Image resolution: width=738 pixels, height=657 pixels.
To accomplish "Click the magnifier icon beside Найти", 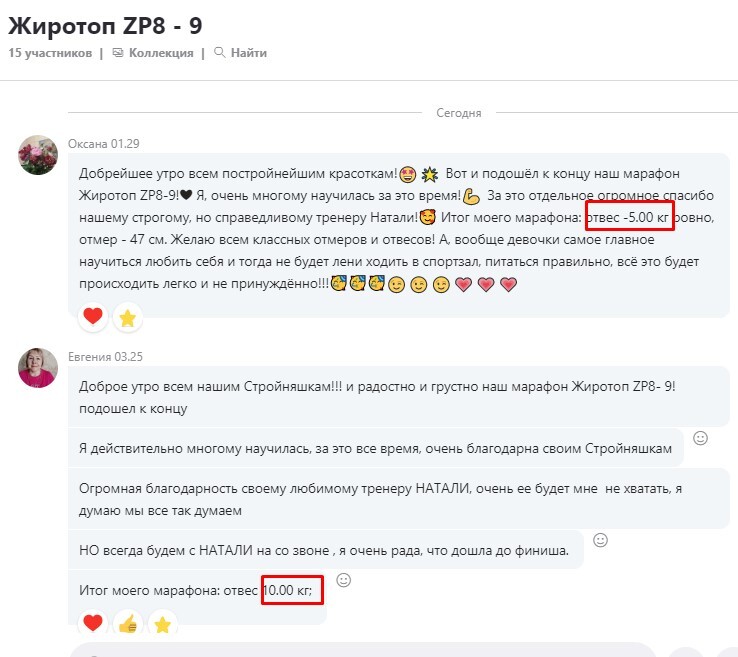I will click(x=219, y=52).
